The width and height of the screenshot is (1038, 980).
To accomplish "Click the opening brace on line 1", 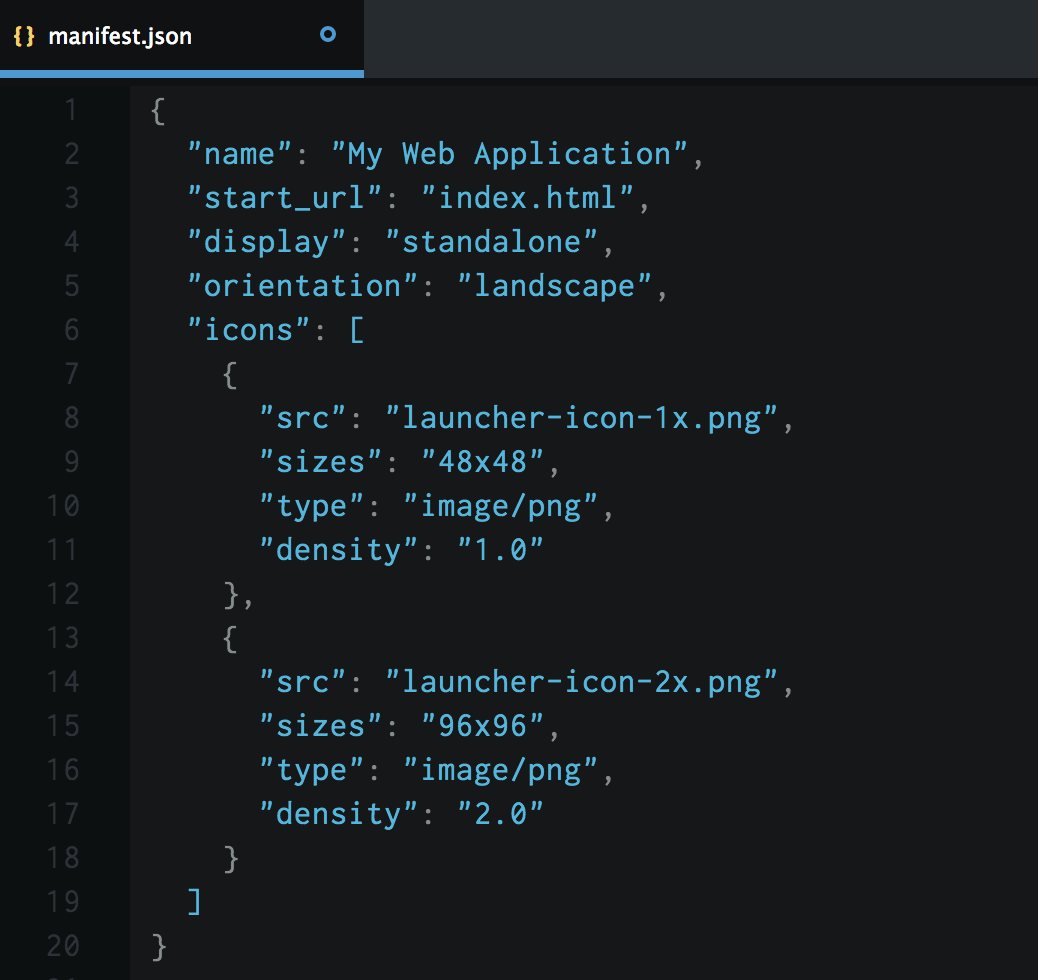I will coord(158,111).
